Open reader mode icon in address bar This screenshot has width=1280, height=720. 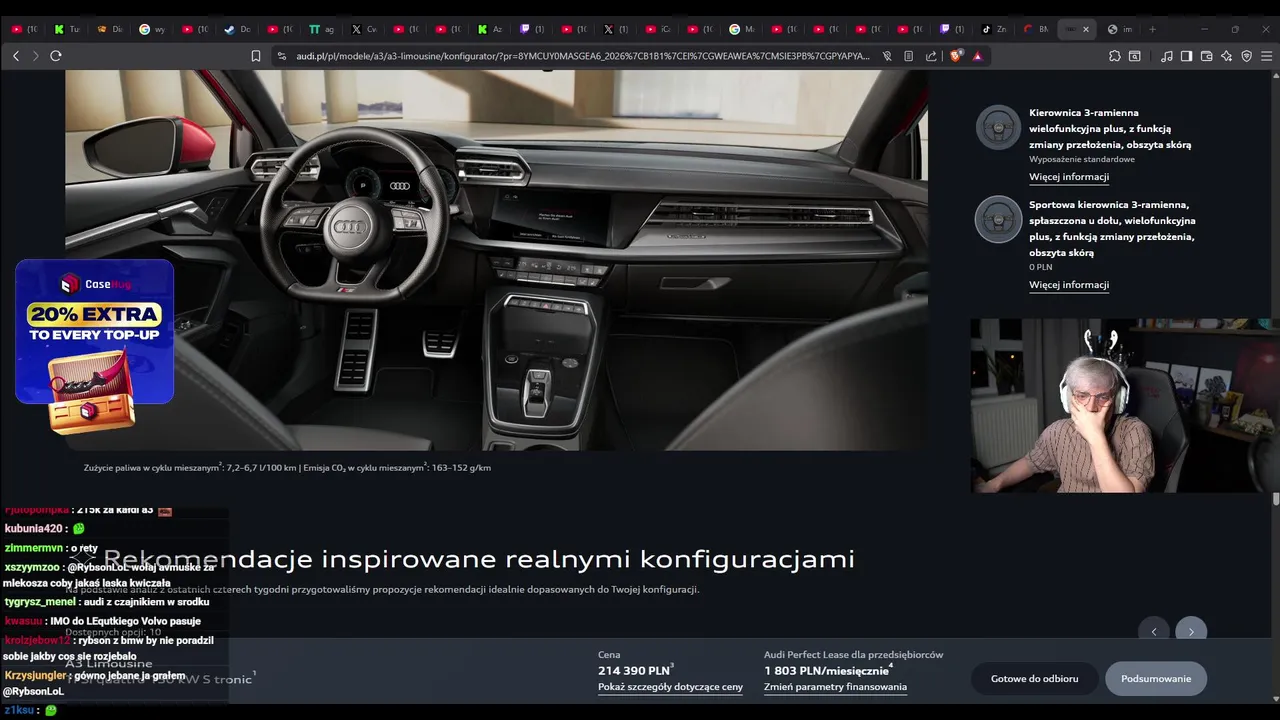click(909, 56)
